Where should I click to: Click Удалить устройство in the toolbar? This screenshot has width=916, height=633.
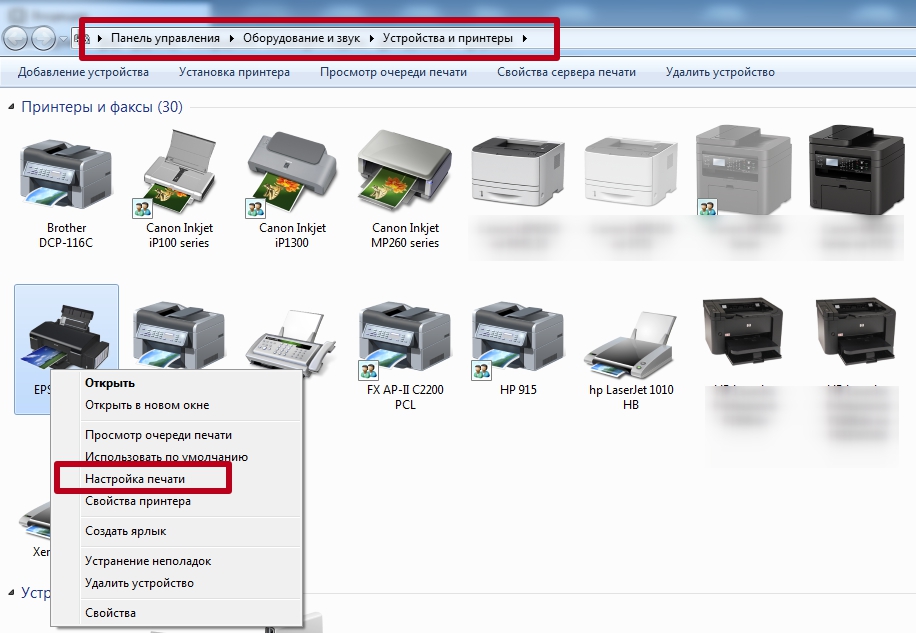[720, 72]
